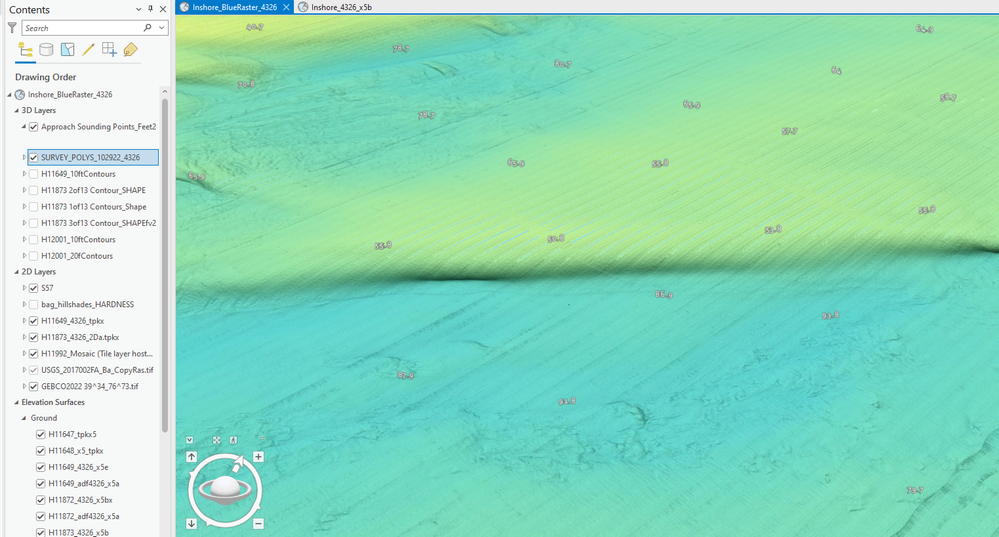Select the H11649_adf4326_x5a elevation source name
This screenshot has width=999, height=537.
(x=84, y=483)
